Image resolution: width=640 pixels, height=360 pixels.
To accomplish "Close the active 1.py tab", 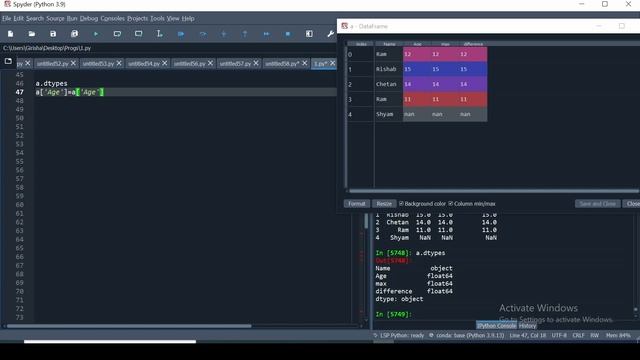I will [333, 63].
